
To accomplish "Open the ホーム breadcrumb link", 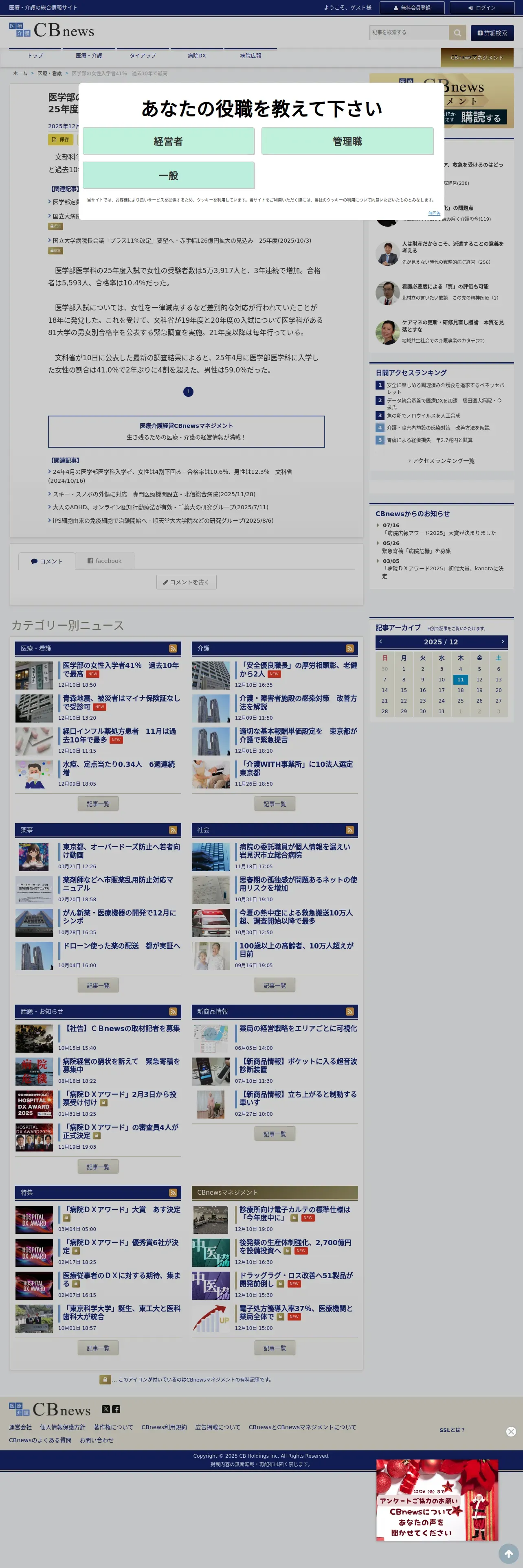I will [x=20, y=74].
